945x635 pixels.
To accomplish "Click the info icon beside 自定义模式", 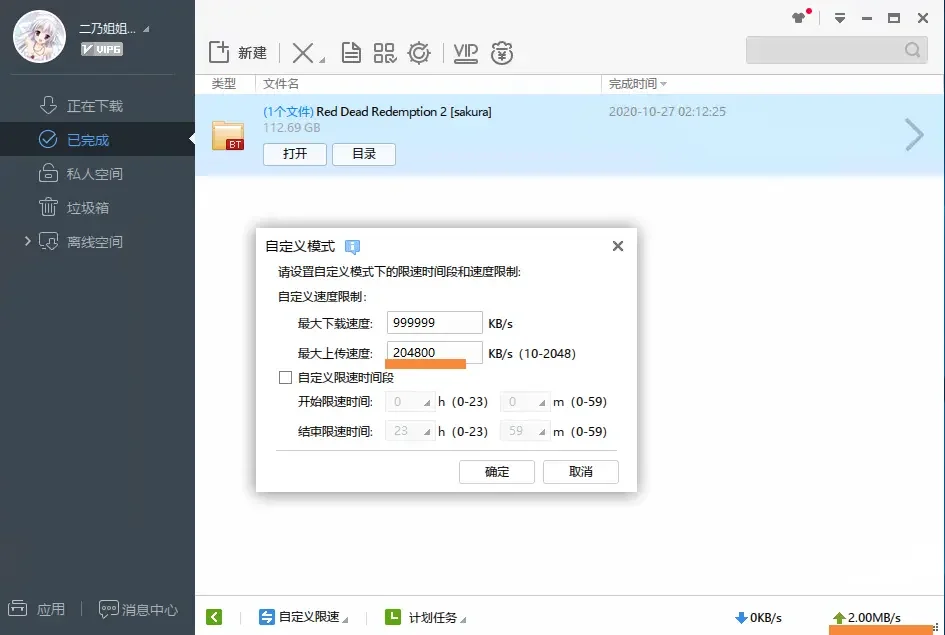I will (352, 246).
